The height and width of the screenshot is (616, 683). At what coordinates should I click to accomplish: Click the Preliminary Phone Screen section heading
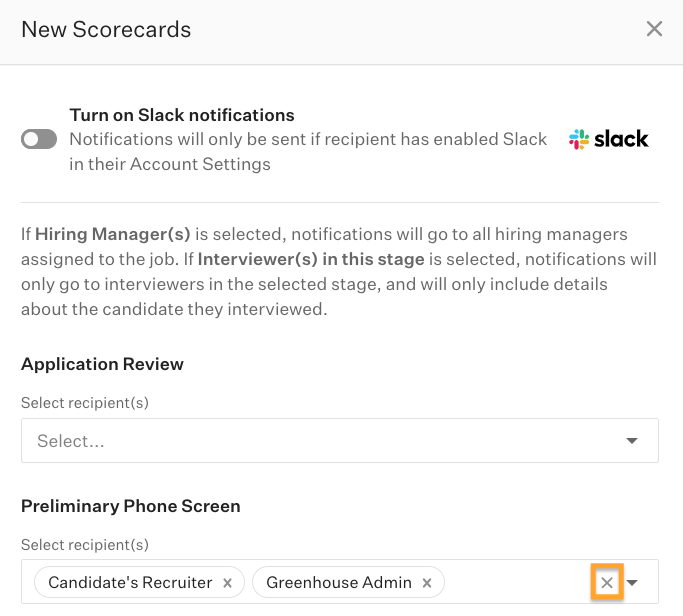point(130,506)
